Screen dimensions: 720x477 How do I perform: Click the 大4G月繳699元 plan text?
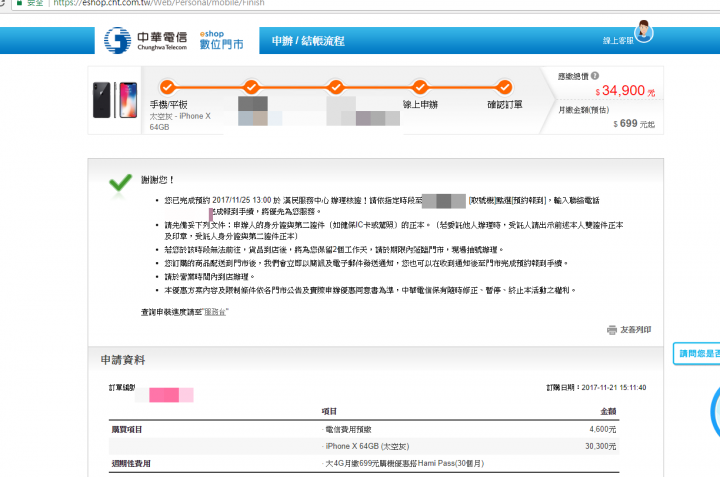[403, 463]
